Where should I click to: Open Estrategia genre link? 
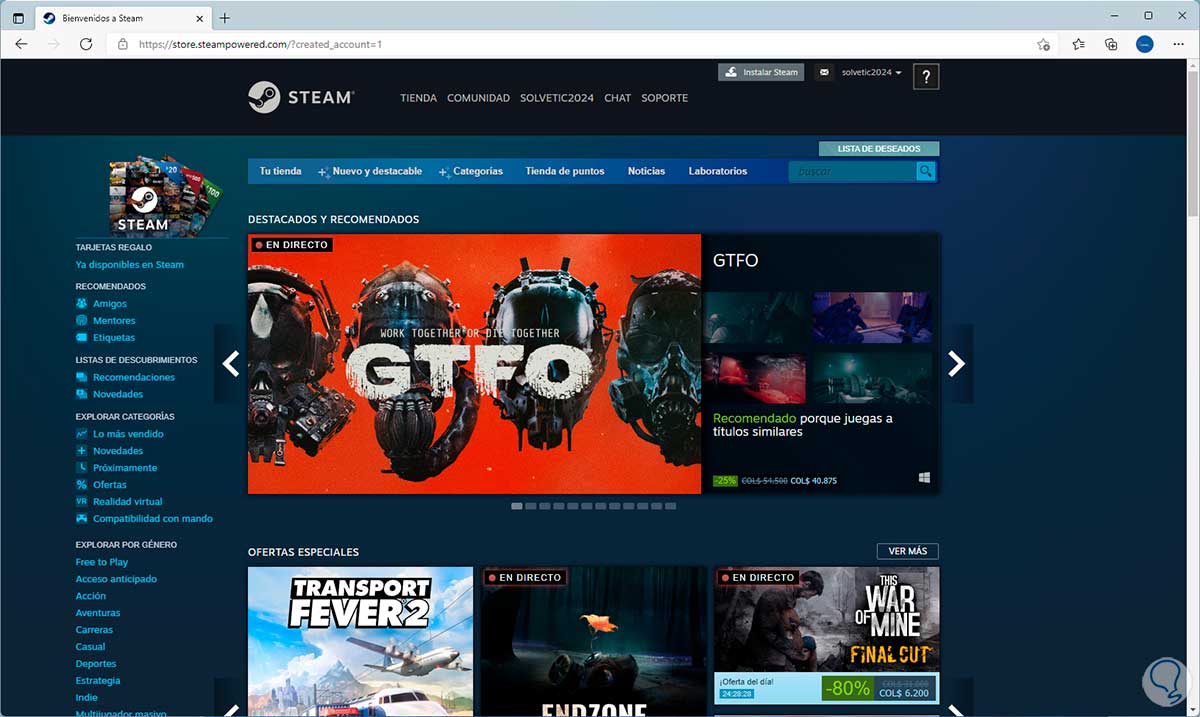coord(98,681)
